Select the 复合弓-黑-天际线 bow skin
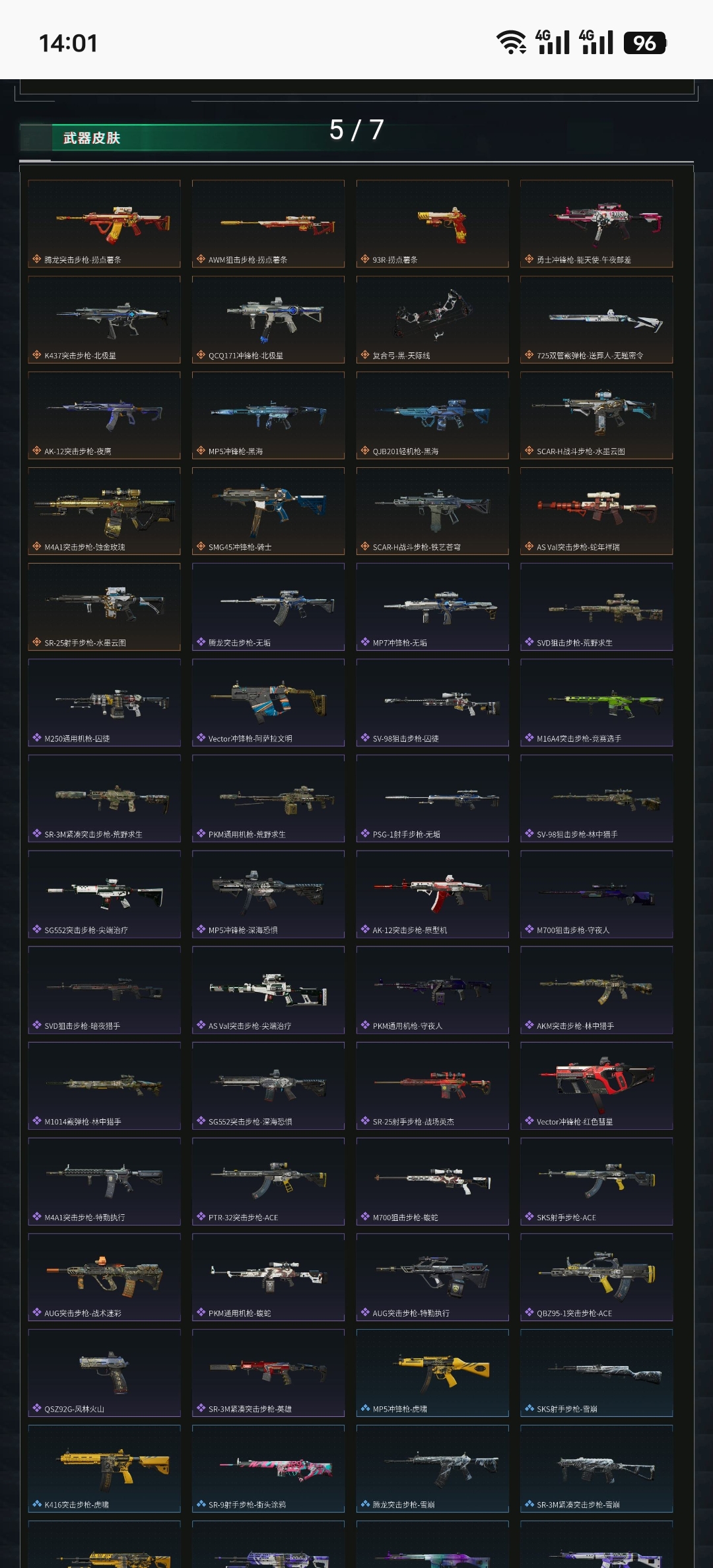 tap(432, 319)
